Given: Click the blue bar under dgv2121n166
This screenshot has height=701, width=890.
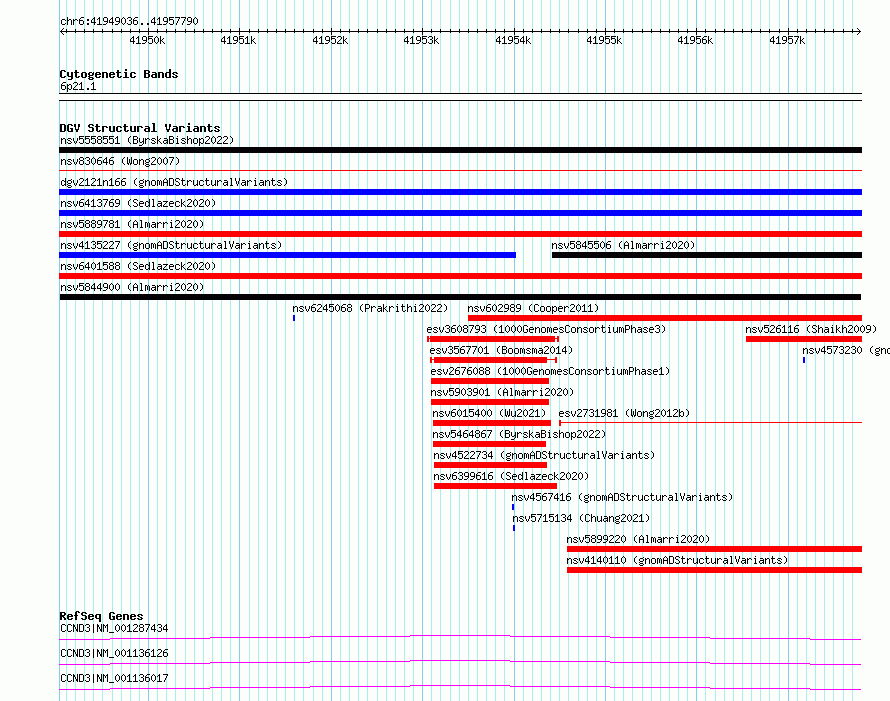Looking at the screenshot, I should tap(460, 192).
